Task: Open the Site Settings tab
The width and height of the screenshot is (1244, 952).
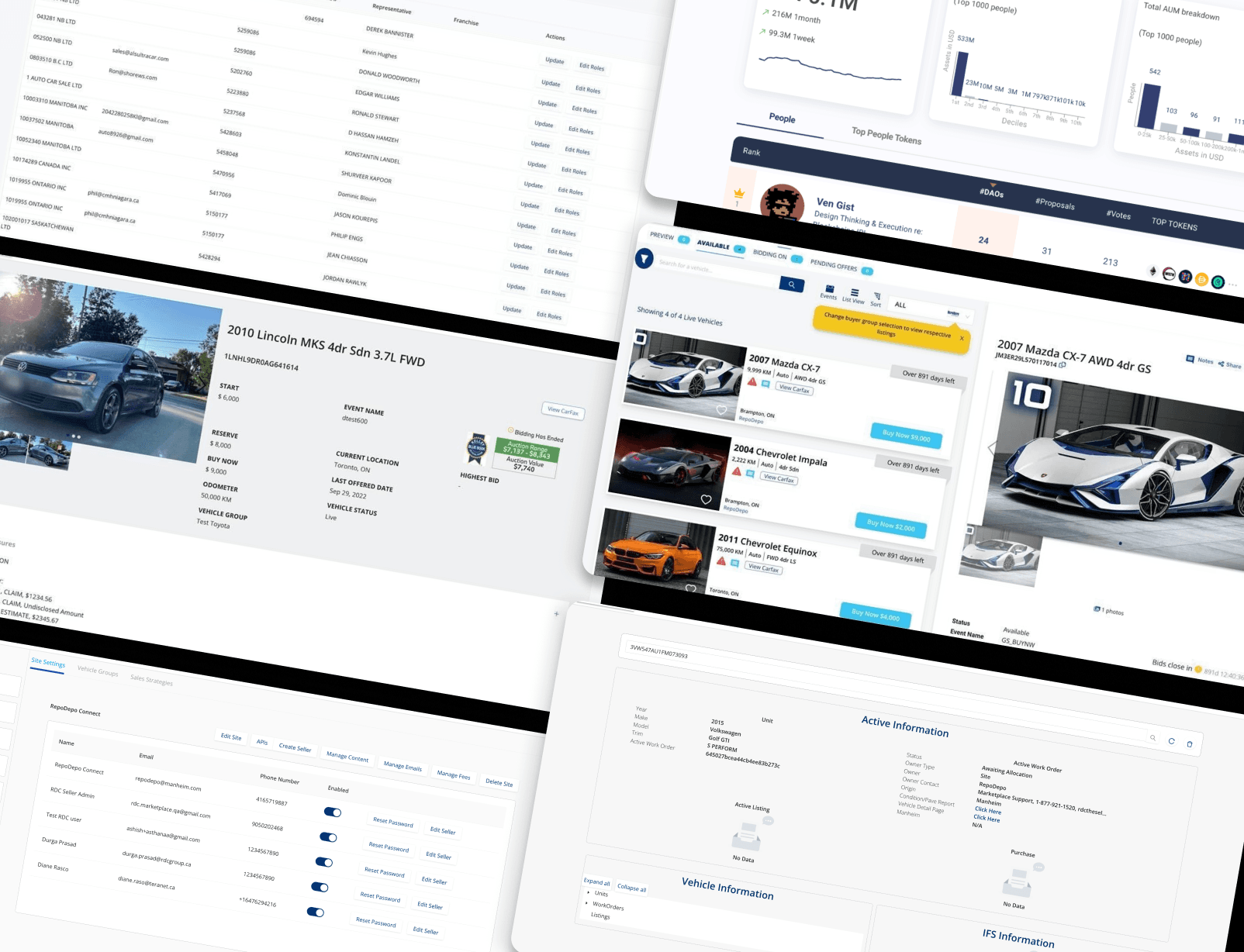Action: coord(48,663)
